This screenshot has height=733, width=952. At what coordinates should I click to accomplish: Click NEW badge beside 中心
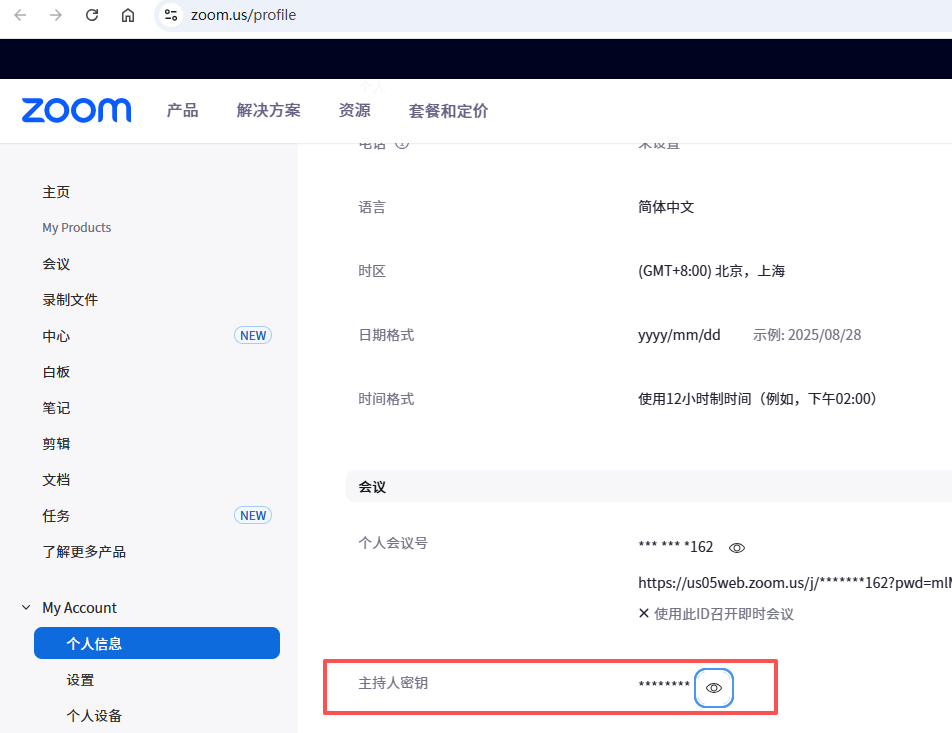pyautogui.click(x=253, y=335)
